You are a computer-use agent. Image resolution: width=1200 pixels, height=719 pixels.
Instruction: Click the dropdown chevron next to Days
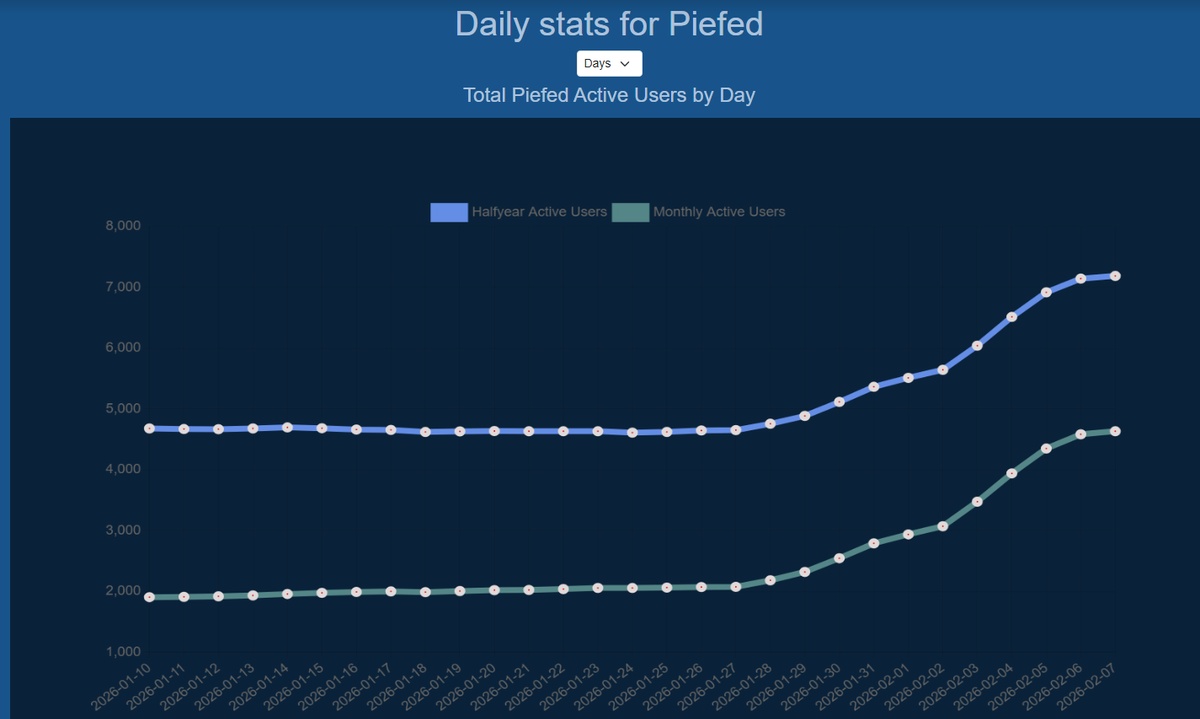coord(626,64)
